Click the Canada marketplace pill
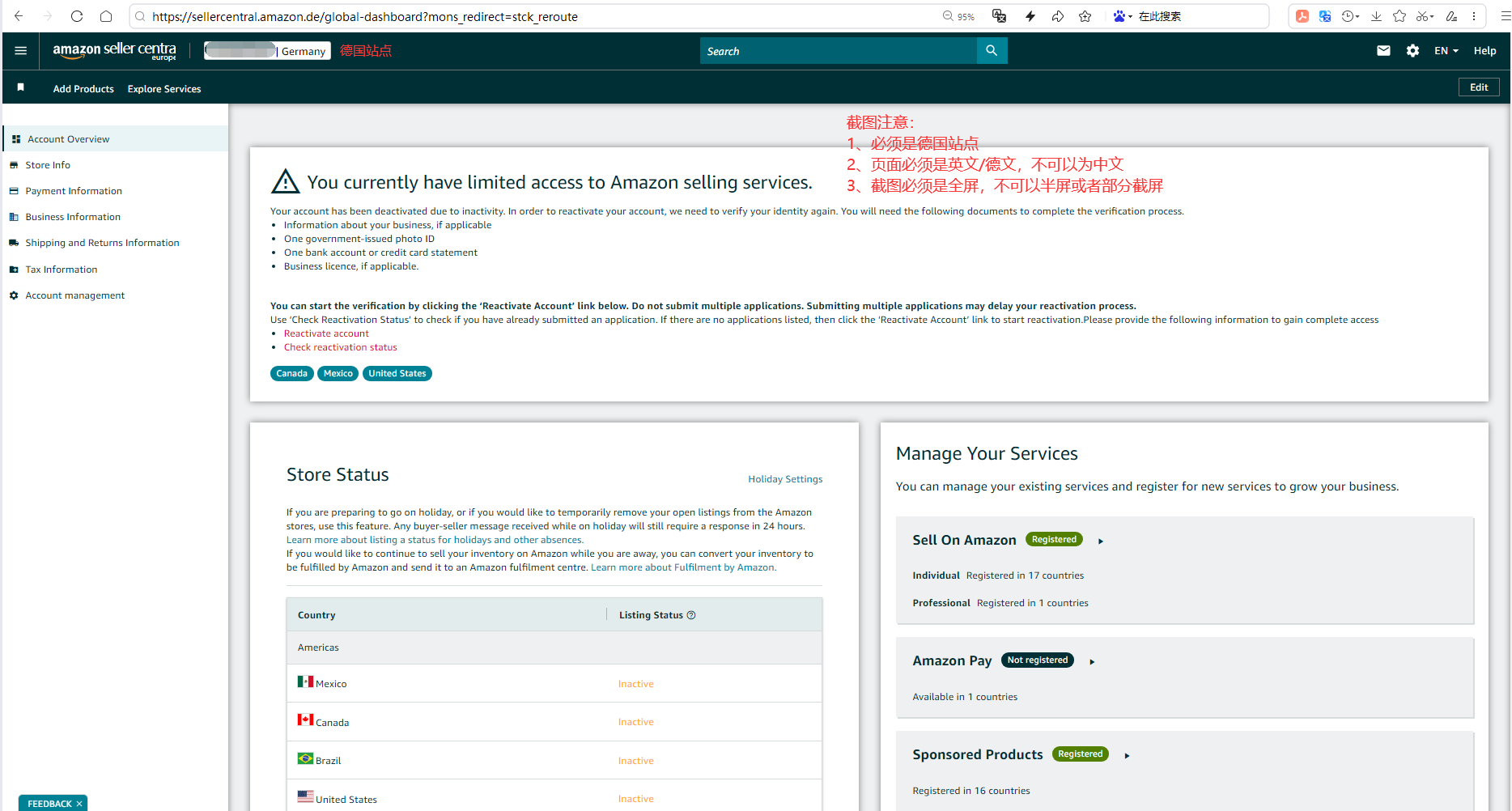This screenshot has height=811, width=1512. (291, 373)
